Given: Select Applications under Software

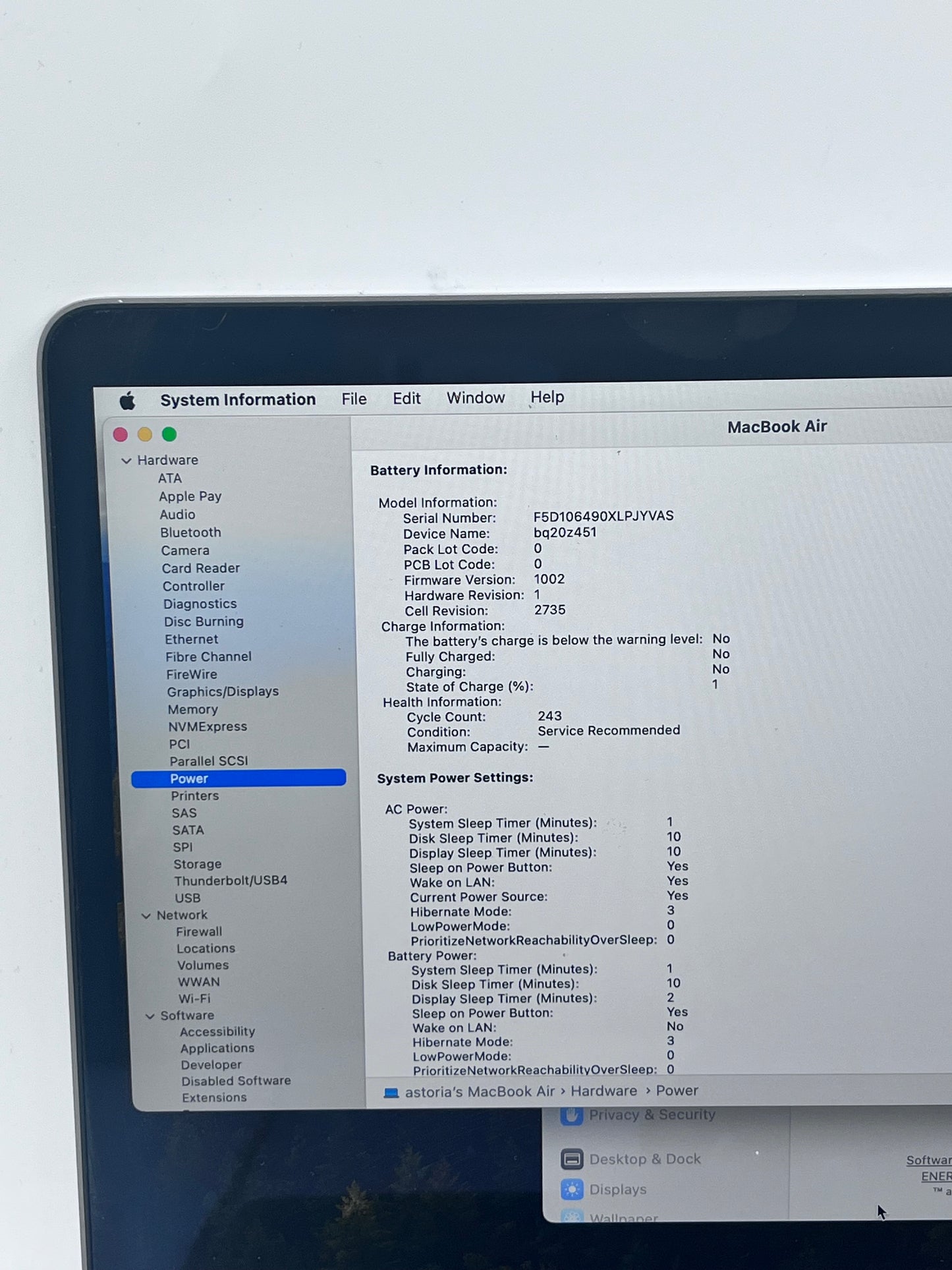Looking at the screenshot, I should point(217,1049).
